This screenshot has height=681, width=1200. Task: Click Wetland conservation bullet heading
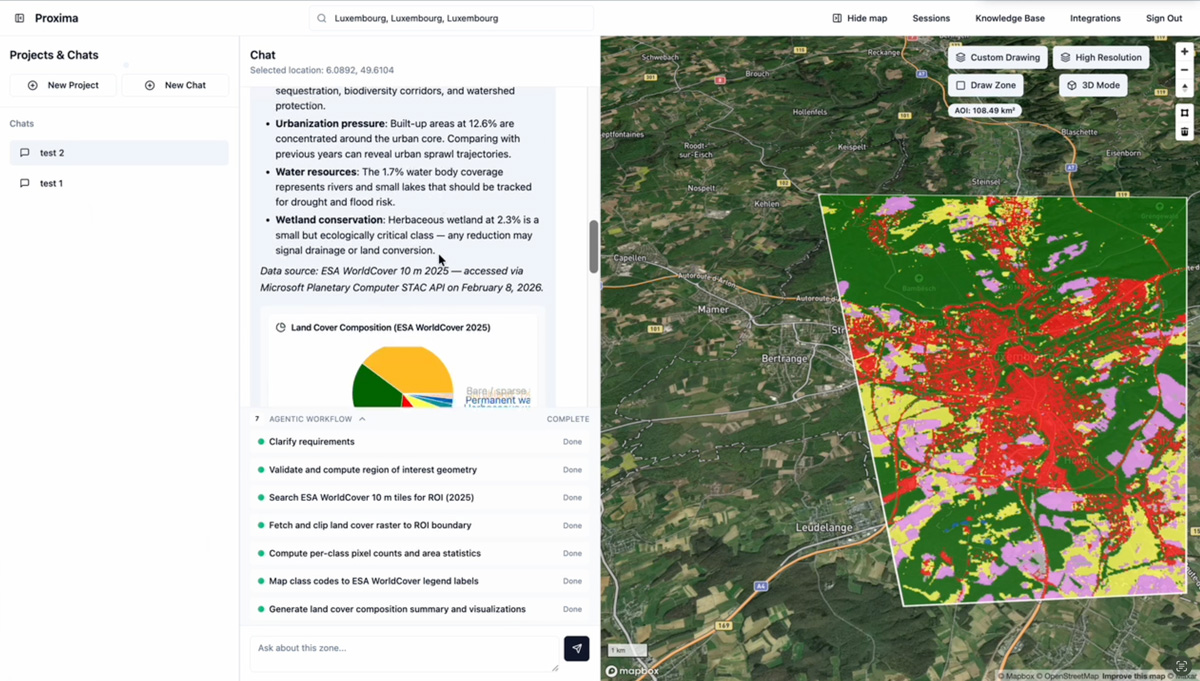[329, 220]
